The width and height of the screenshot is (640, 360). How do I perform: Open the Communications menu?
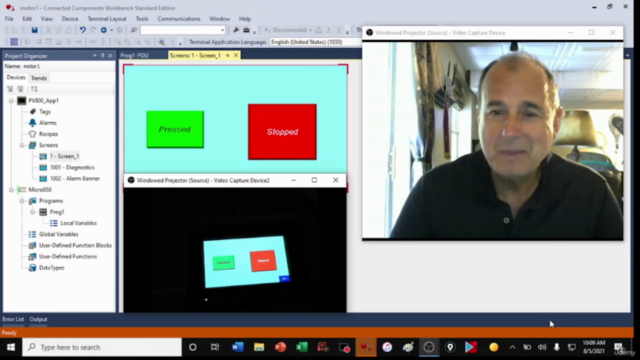tap(179, 19)
